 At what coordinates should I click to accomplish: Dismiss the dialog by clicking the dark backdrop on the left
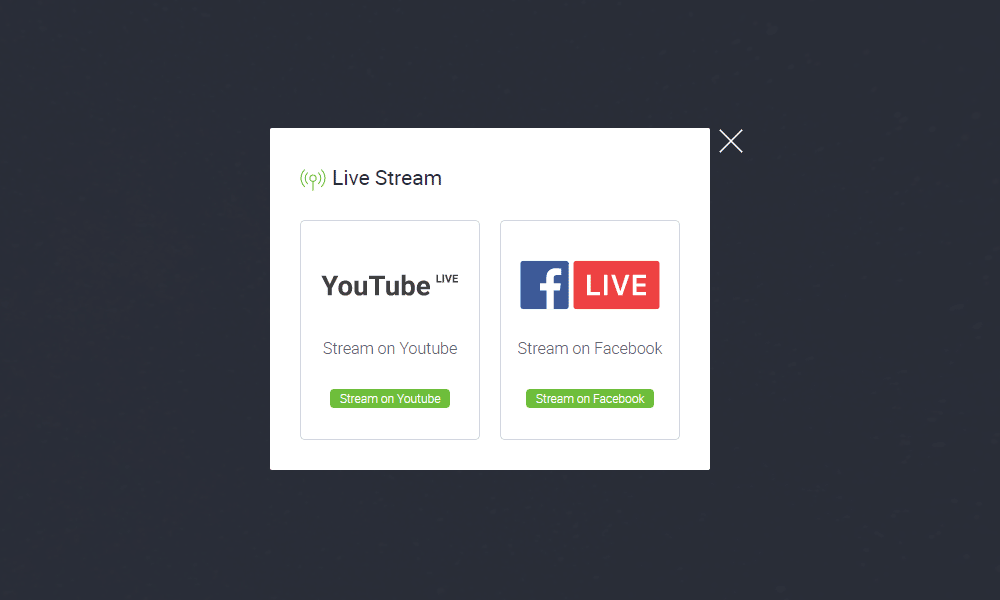pyautogui.click(x=135, y=300)
